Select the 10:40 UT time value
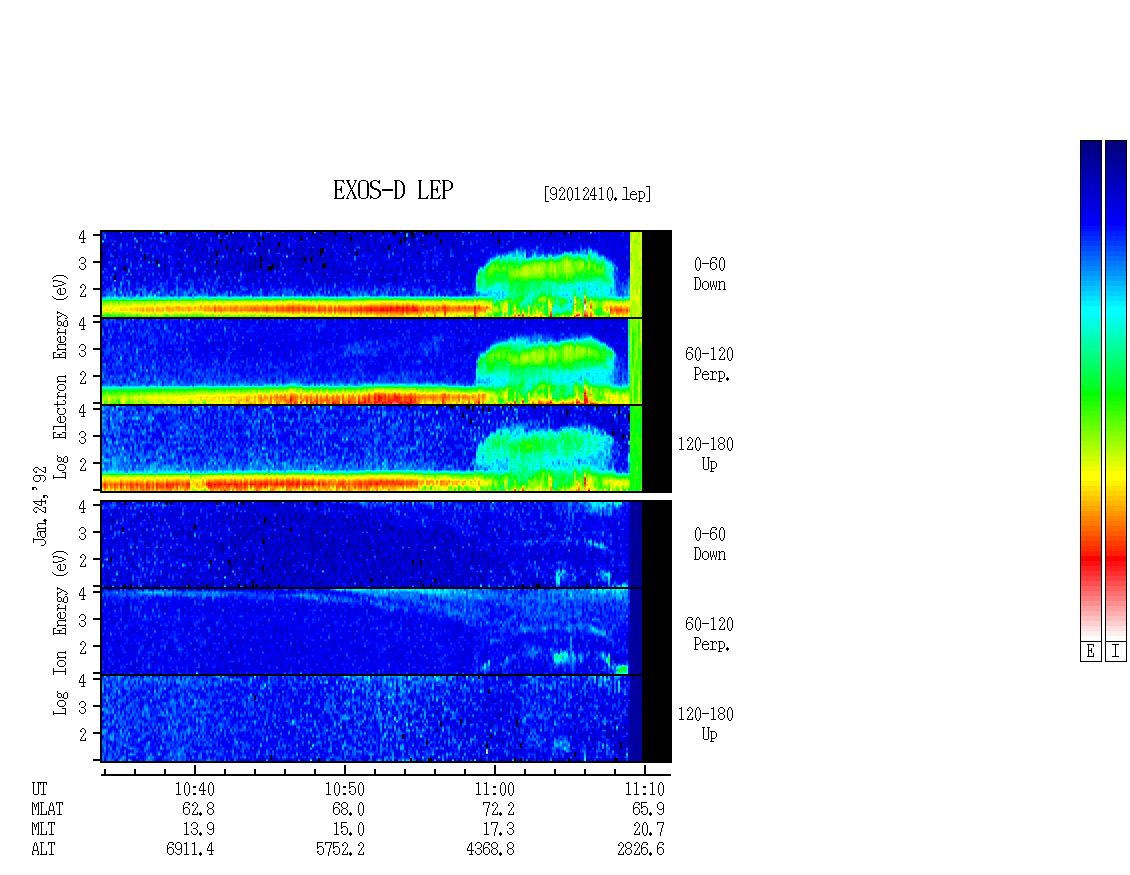 coord(195,789)
